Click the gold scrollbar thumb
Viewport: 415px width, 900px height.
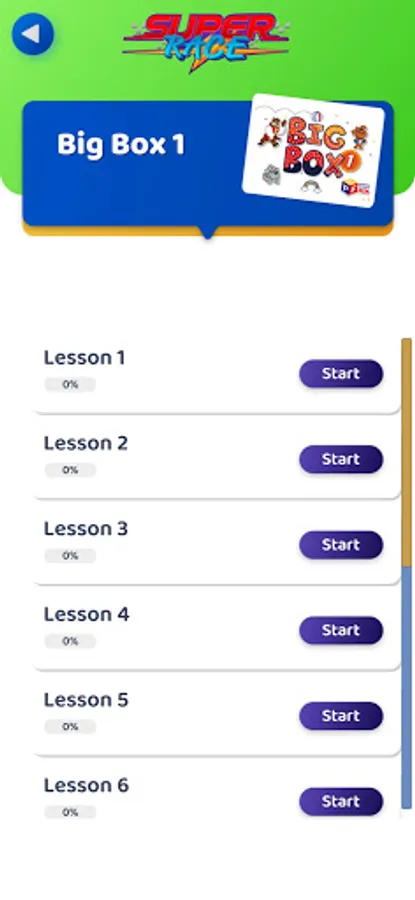[406, 453]
